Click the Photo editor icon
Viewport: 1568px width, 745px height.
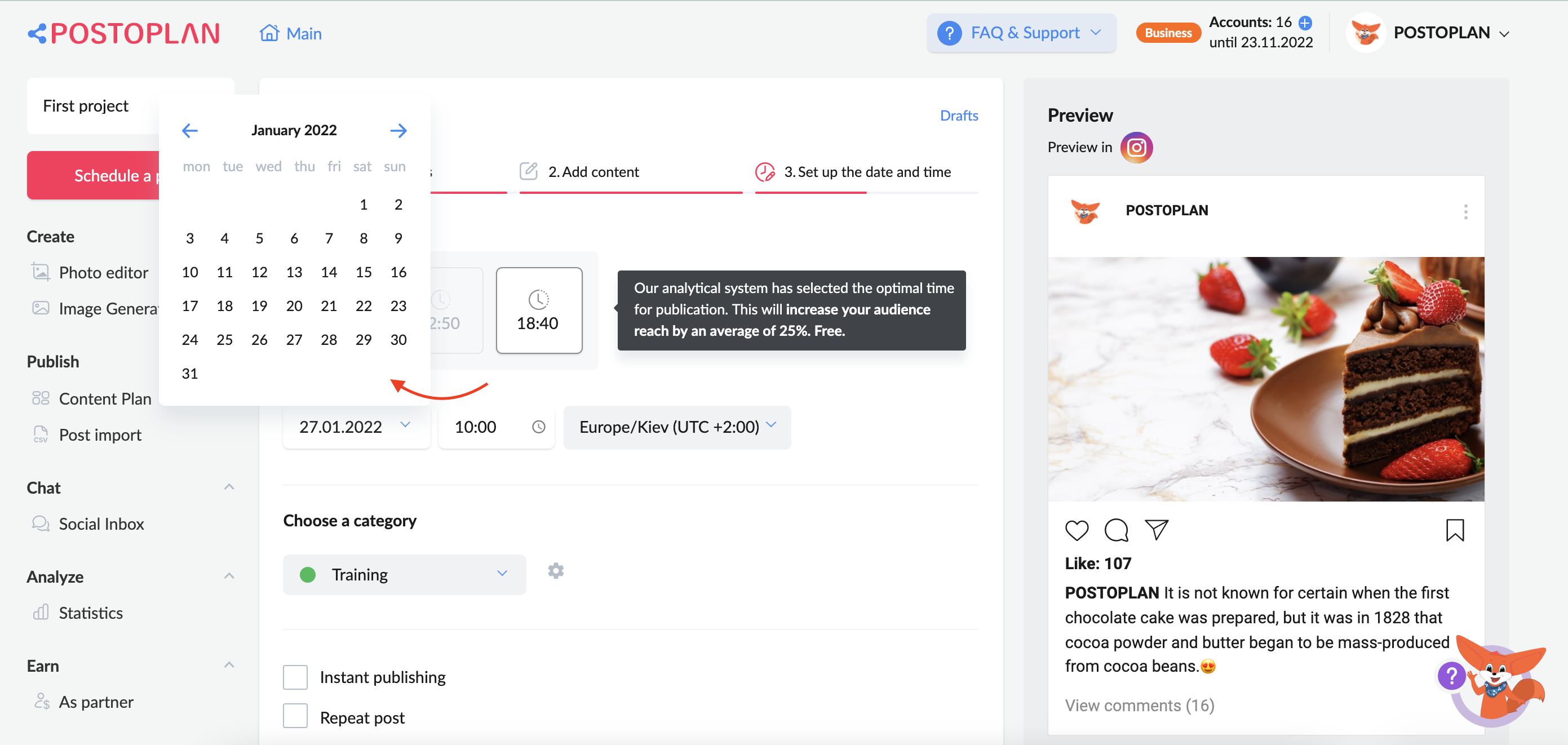pyautogui.click(x=41, y=272)
